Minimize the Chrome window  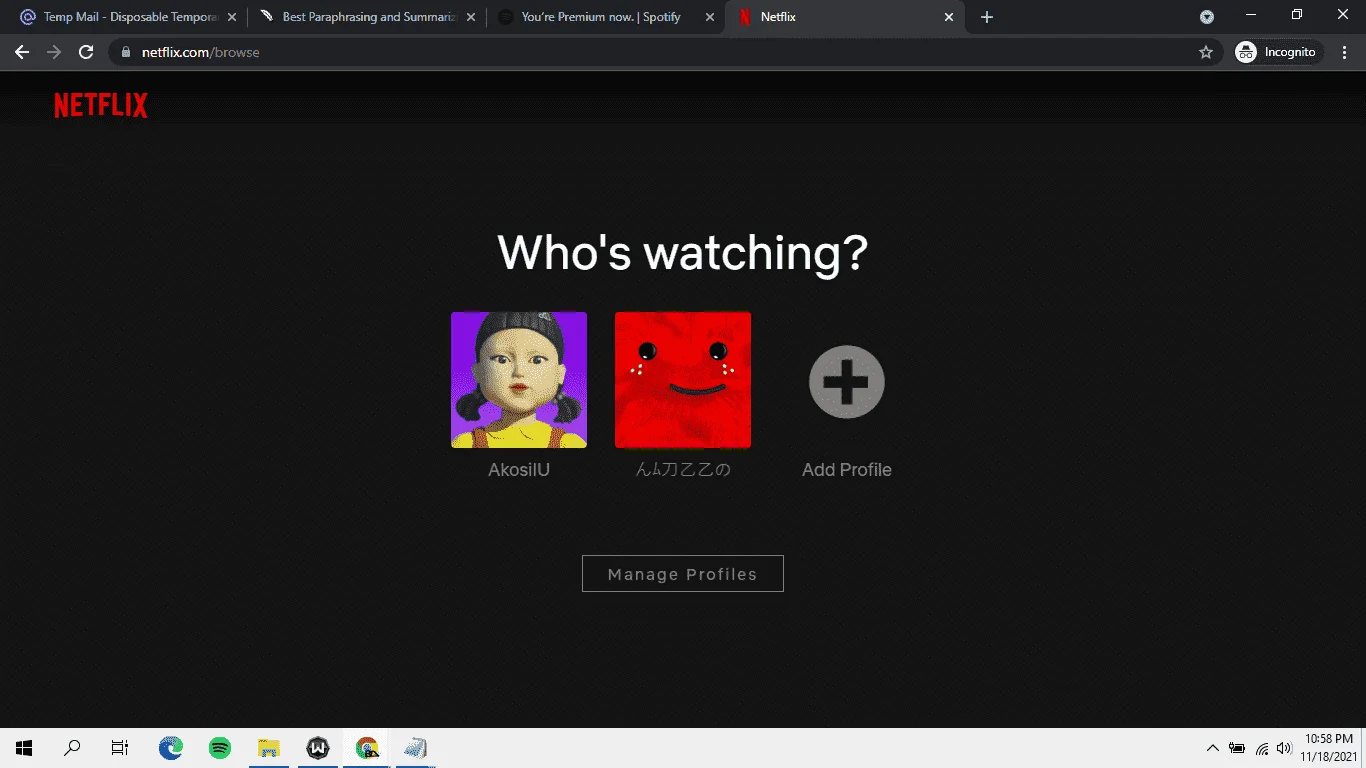1251,15
